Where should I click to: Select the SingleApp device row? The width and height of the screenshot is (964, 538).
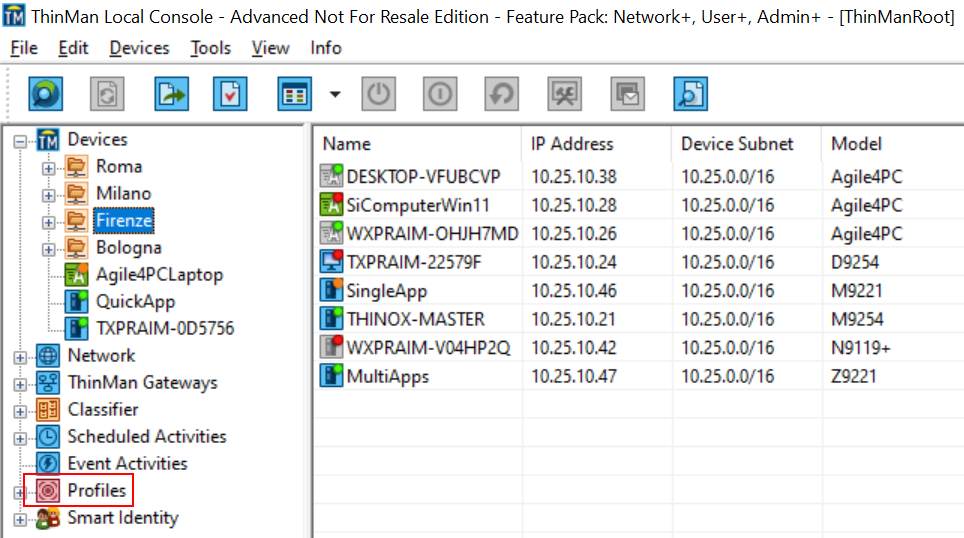[639, 291]
